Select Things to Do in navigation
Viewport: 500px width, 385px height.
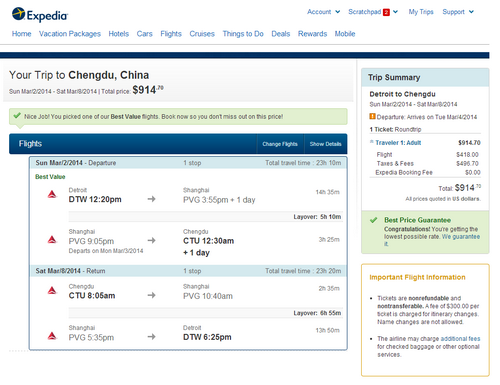point(243,34)
